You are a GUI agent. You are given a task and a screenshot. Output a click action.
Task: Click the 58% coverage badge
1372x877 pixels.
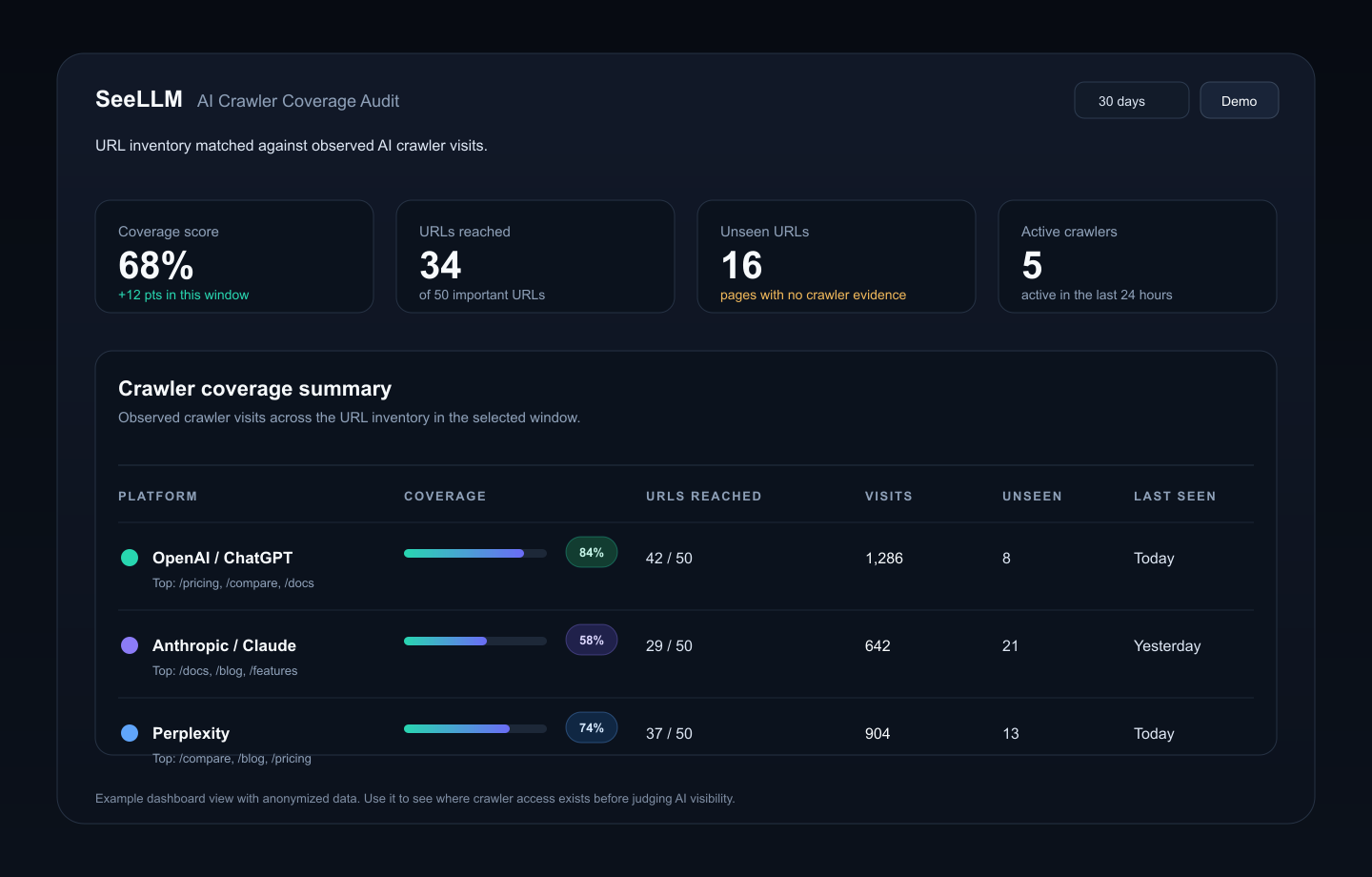coord(592,640)
